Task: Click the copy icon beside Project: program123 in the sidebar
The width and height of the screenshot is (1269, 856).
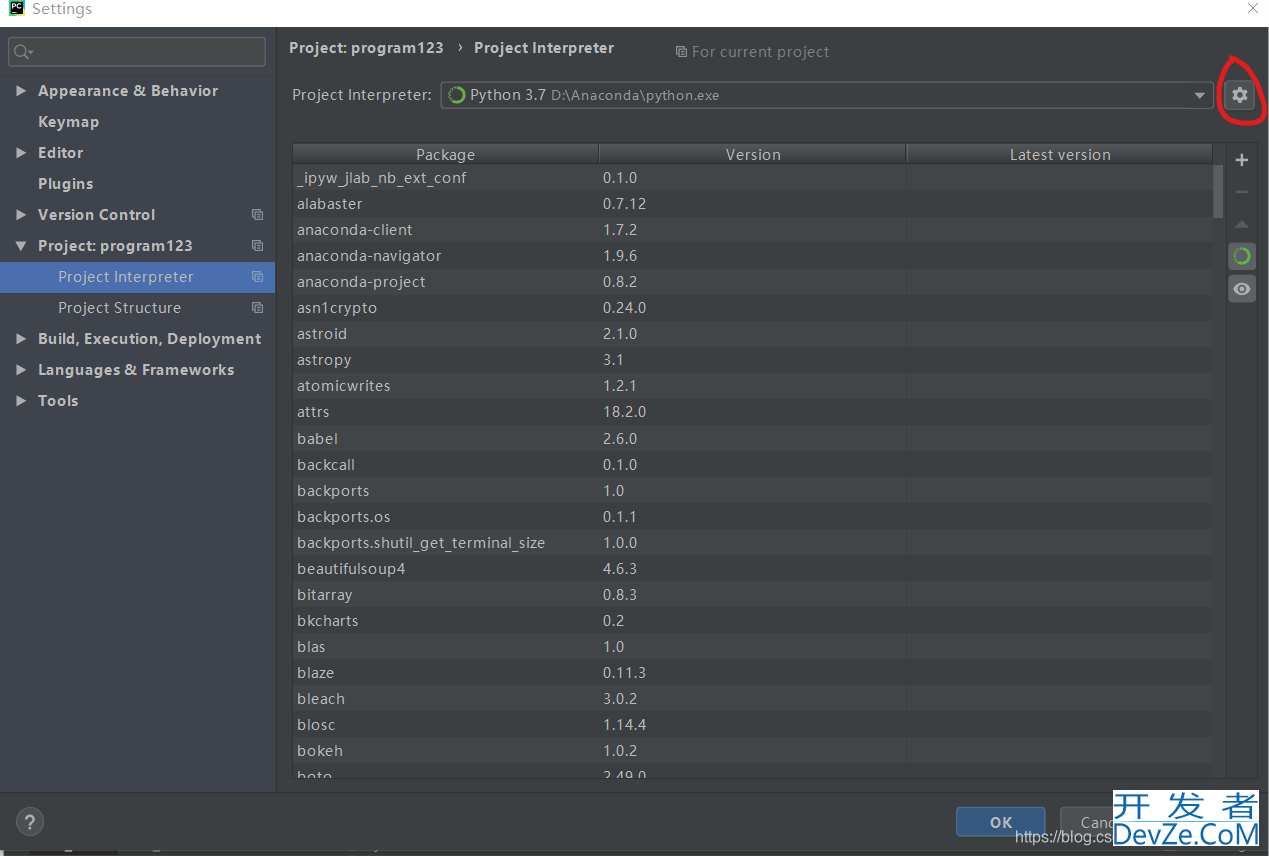Action: click(x=257, y=246)
